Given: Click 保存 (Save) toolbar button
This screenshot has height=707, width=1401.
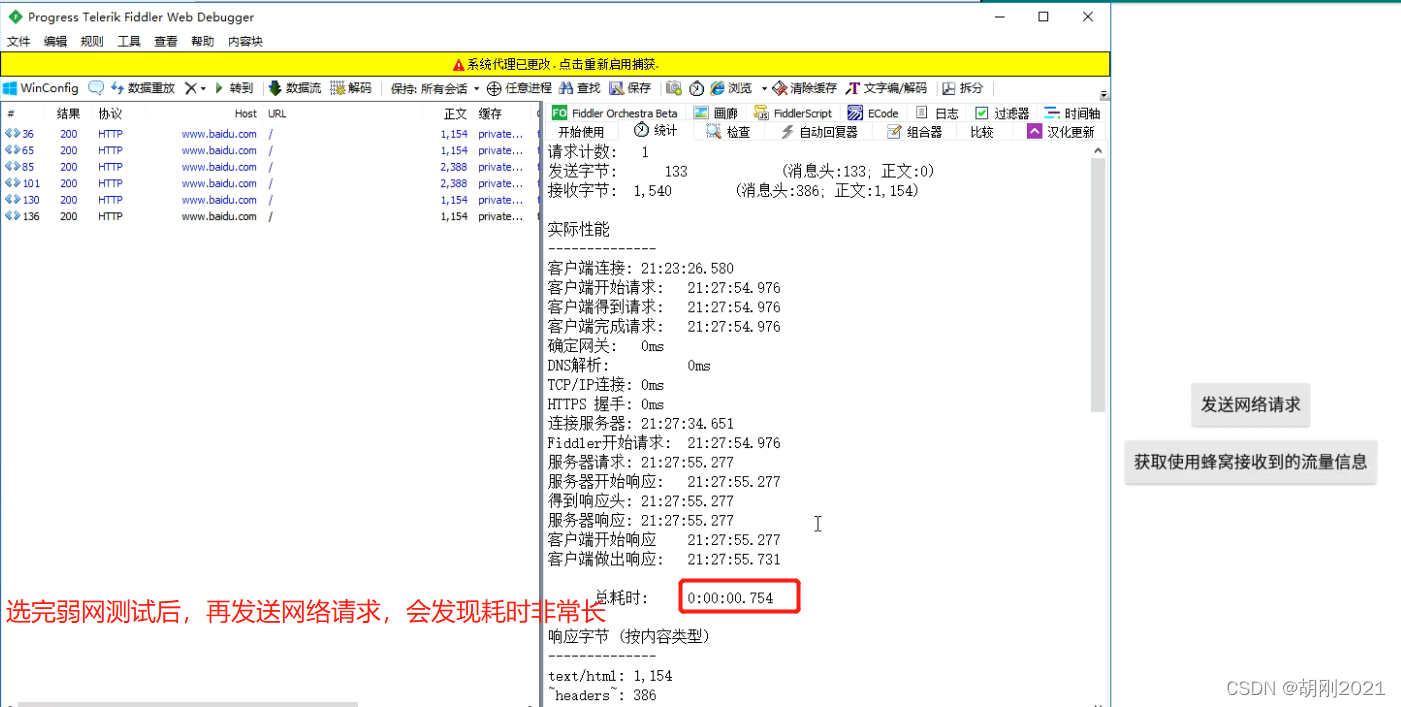Looking at the screenshot, I should point(630,88).
